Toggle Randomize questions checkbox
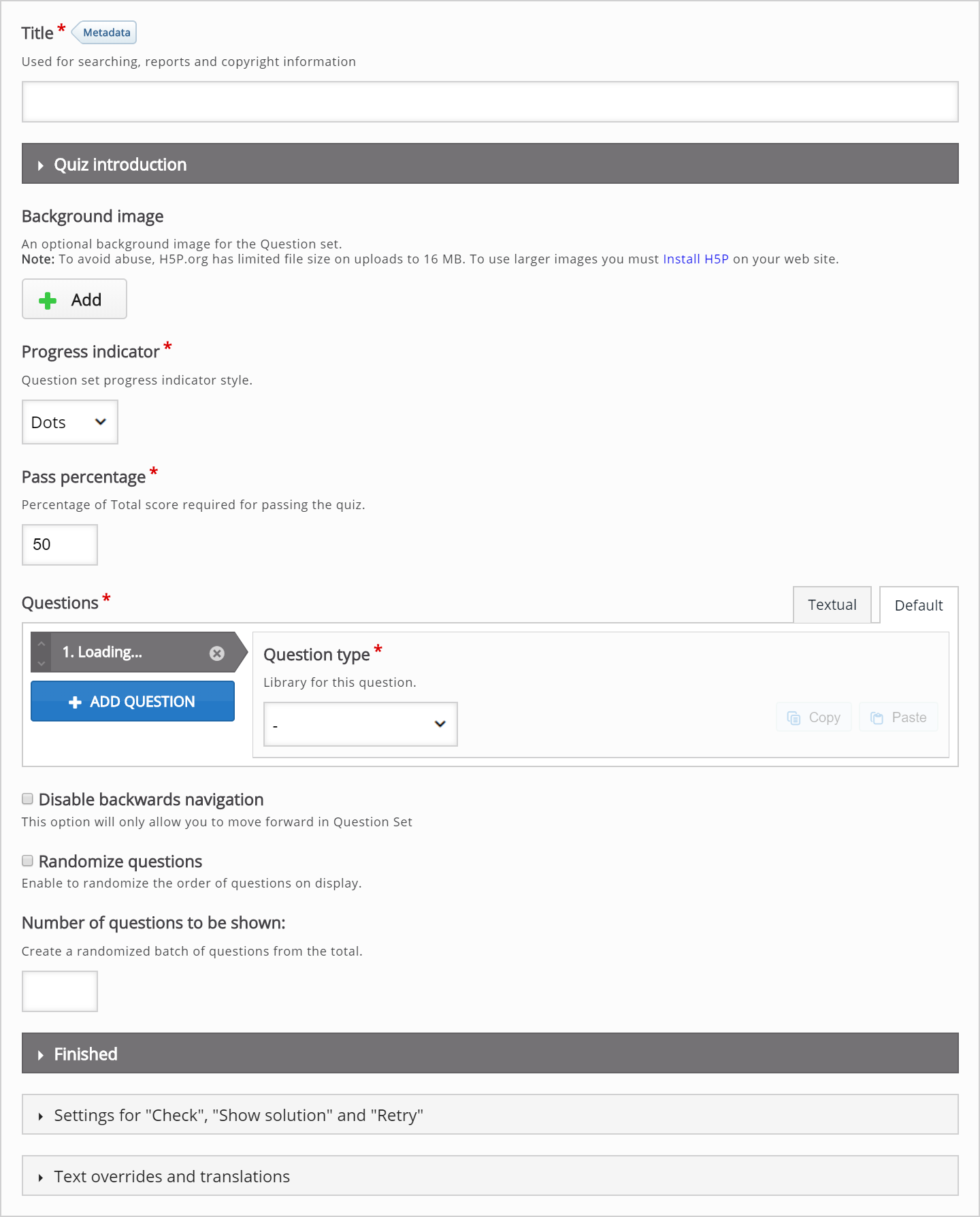The width and height of the screenshot is (980, 1217). coord(28,861)
